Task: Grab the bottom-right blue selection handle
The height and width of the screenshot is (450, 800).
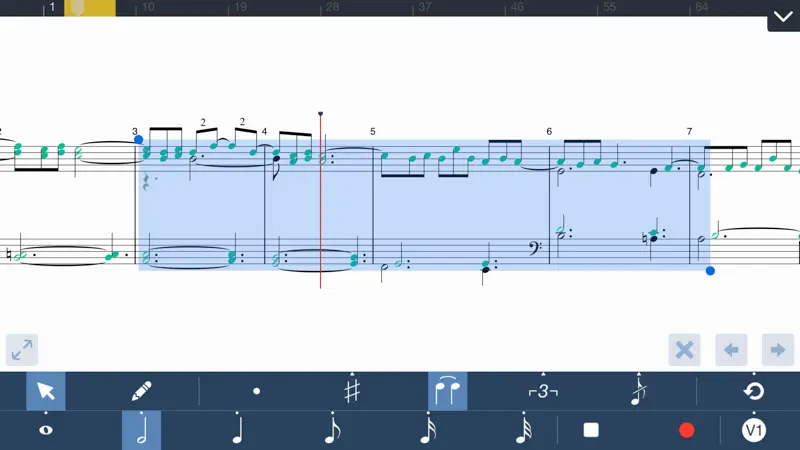Action: (710, 271)
